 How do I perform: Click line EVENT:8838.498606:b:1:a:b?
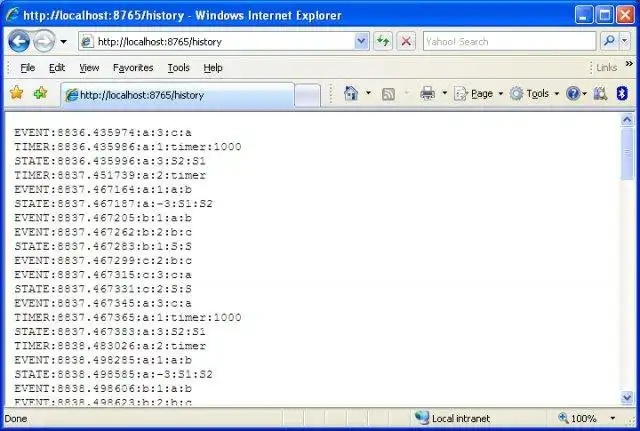pos(103,389)
